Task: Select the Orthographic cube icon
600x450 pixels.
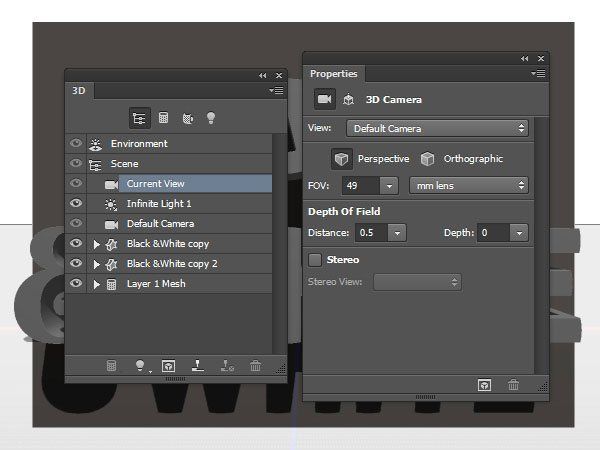Action: (x=427, y=158)
